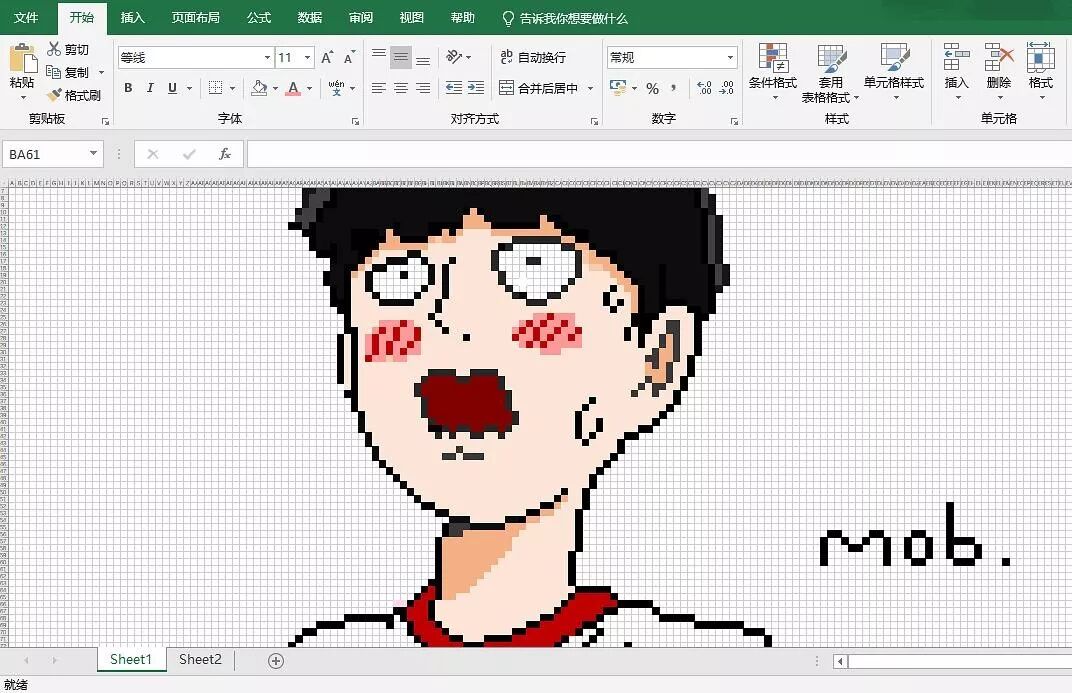Click the accounting number format icon
1072x693 pixels.
click(x=618, y=87)
